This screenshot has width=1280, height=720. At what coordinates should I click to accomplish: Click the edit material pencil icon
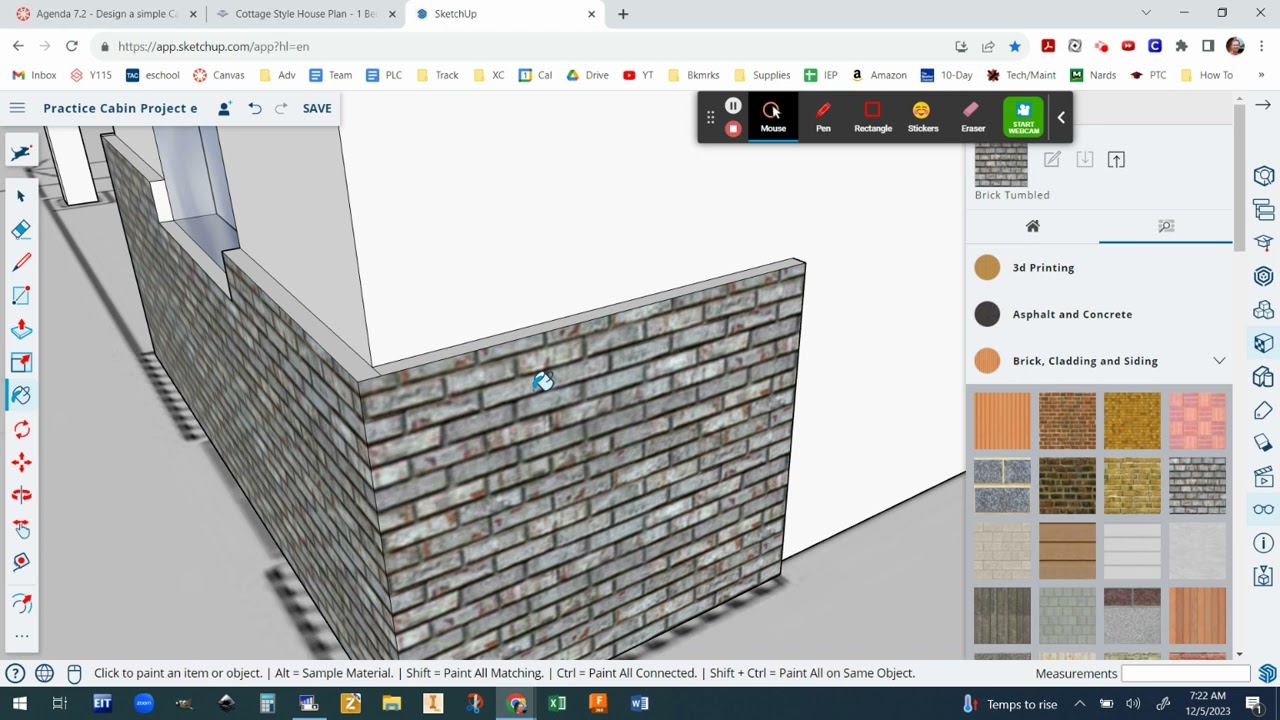1052,160
